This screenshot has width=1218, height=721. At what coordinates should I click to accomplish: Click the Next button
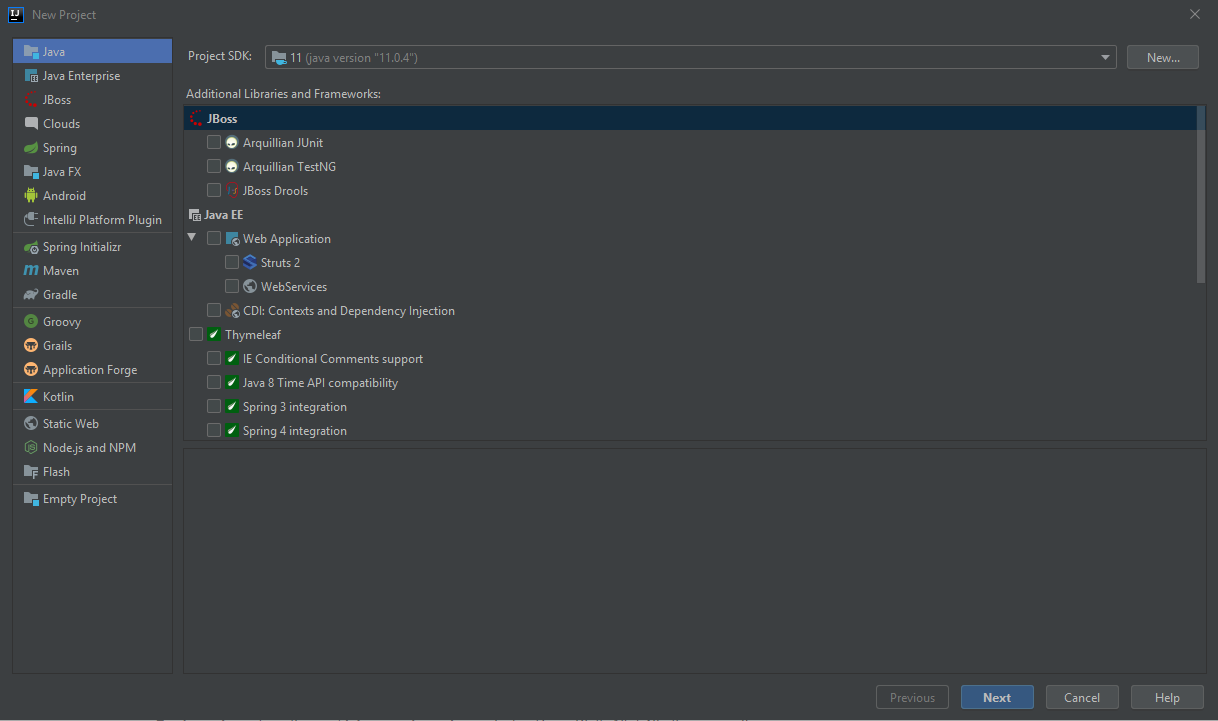click(997, 698)
